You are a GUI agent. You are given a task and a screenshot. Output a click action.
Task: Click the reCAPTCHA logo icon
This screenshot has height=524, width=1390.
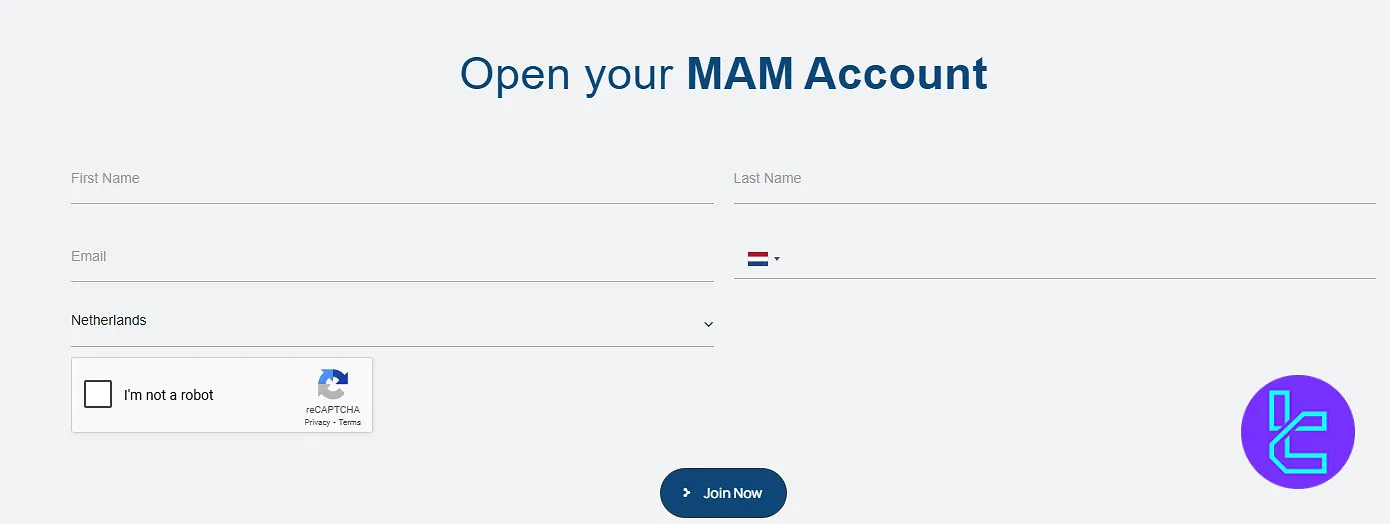point(333,385)
